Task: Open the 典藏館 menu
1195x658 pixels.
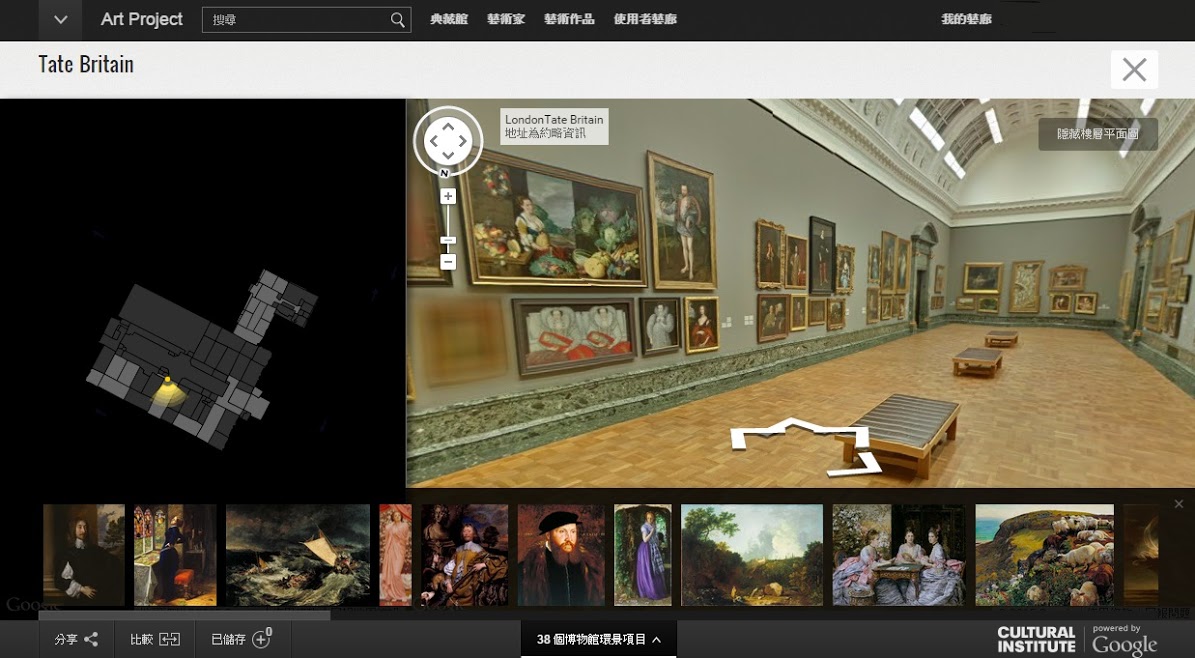Action: point(449,19)
